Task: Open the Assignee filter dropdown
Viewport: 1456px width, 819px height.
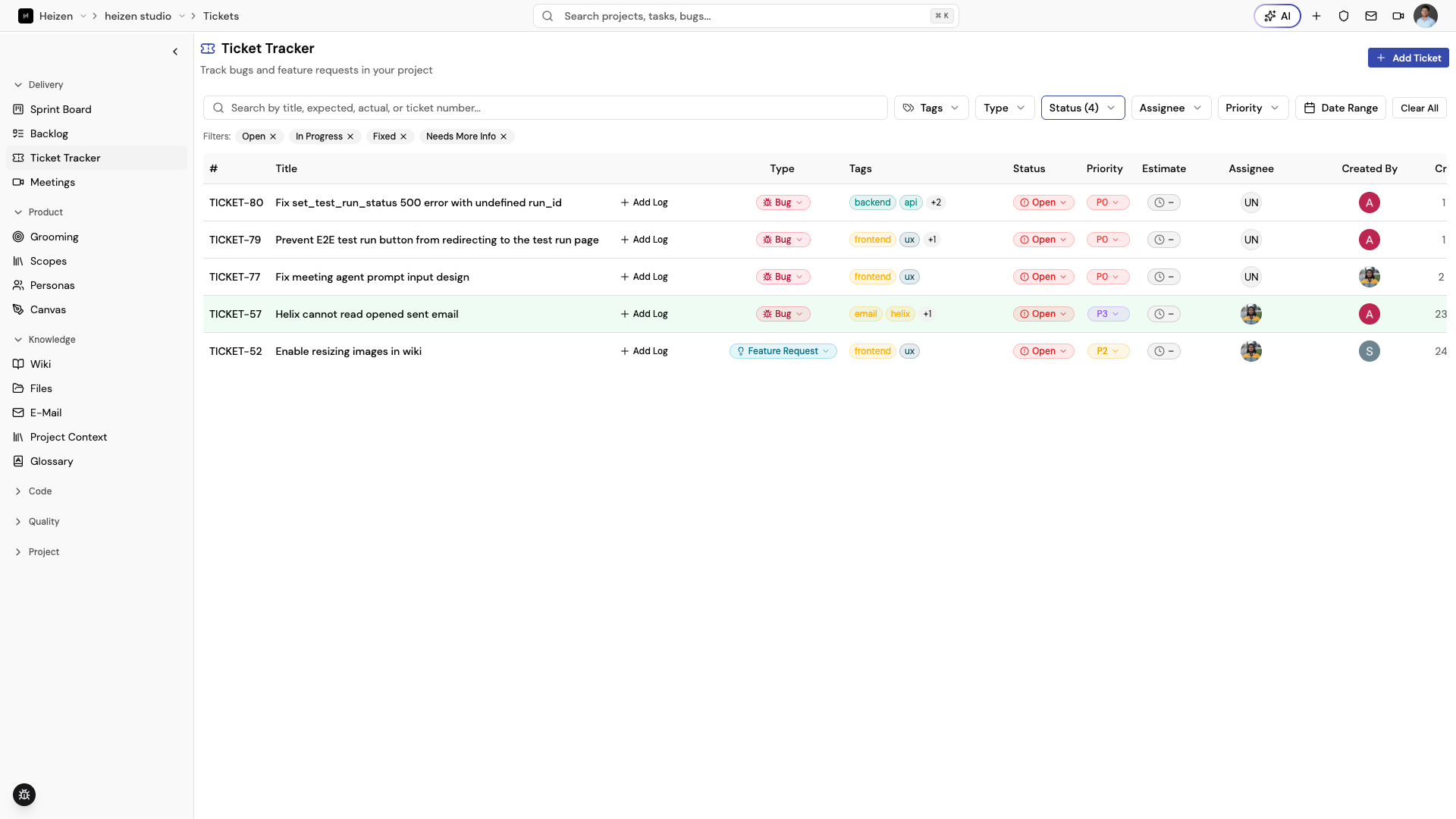Action: (1171, 108)
